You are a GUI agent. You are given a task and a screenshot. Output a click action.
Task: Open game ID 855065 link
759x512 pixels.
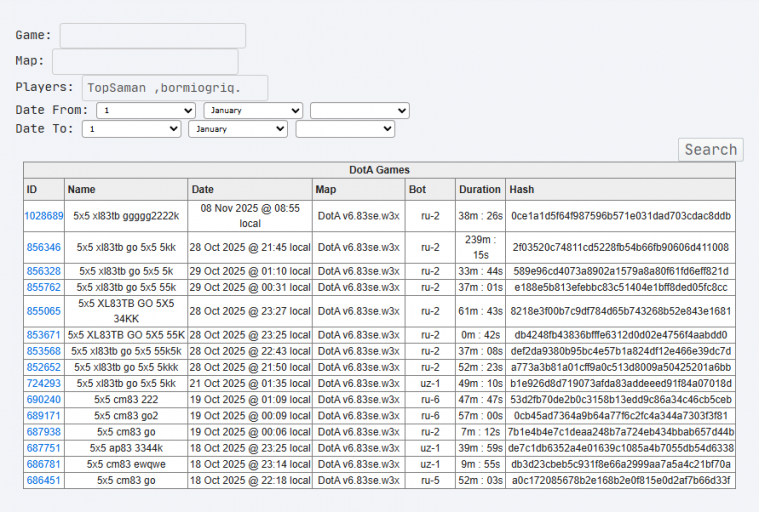[44, 311]
